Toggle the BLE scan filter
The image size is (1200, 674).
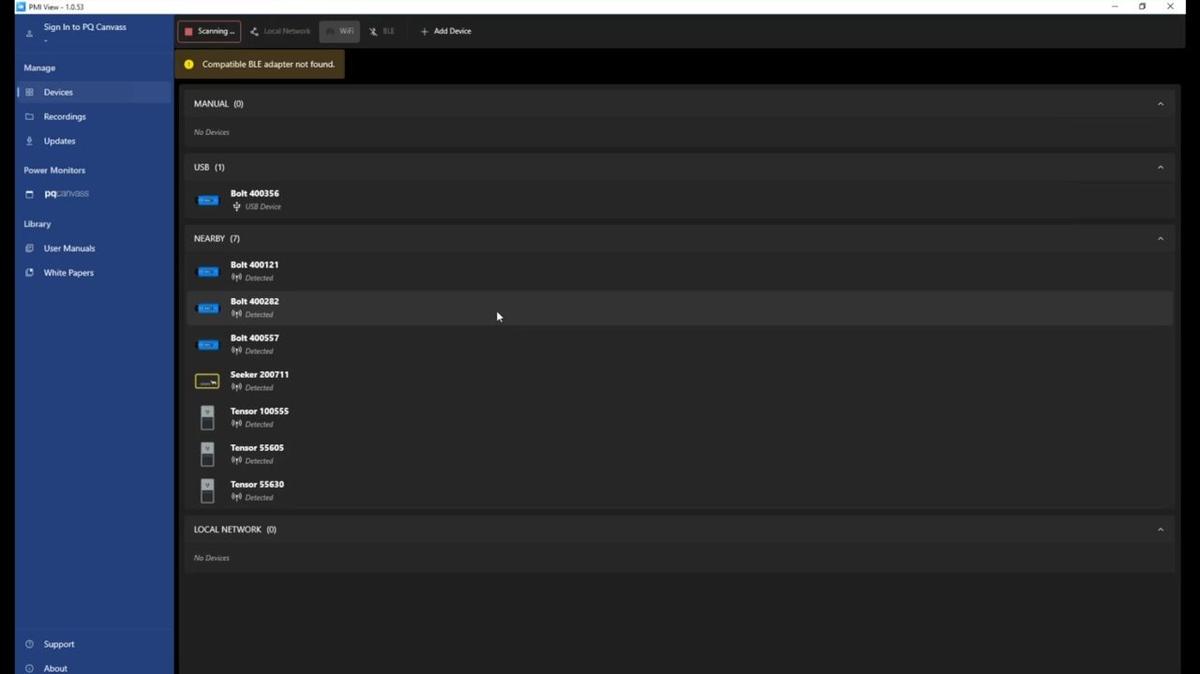click(x=381, y=31)
